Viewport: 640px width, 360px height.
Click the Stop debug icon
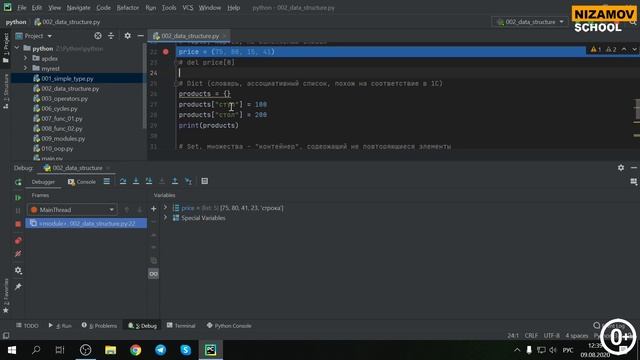click(18, 224)
